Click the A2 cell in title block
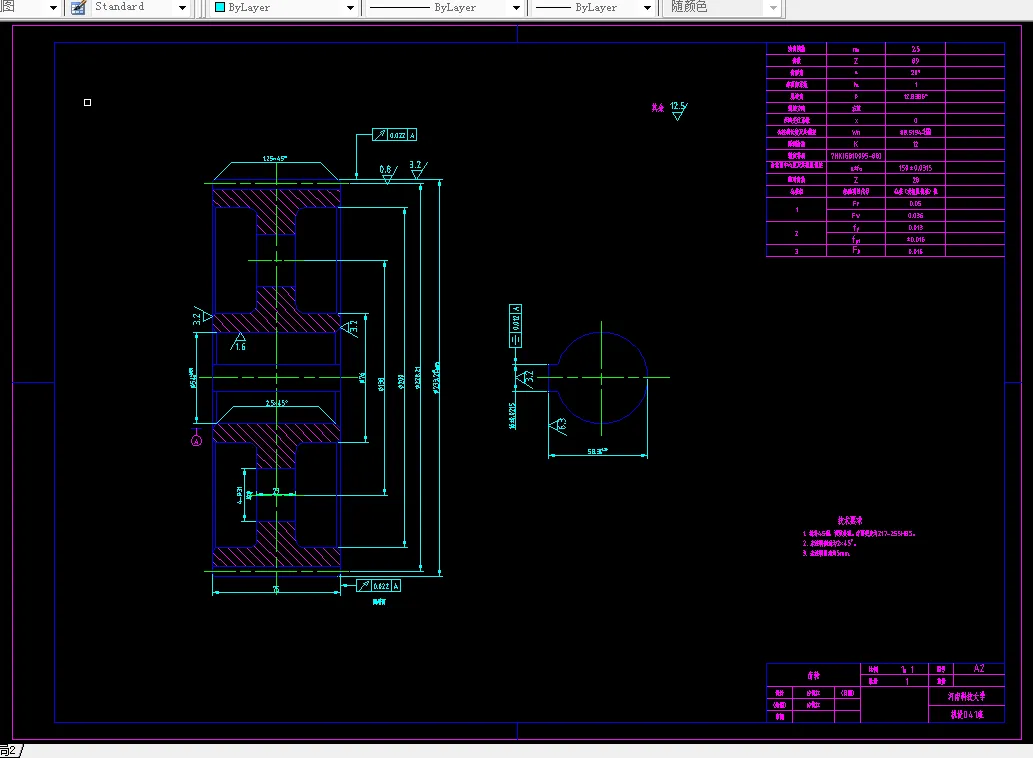The image size is (1033, 758). 978,668
